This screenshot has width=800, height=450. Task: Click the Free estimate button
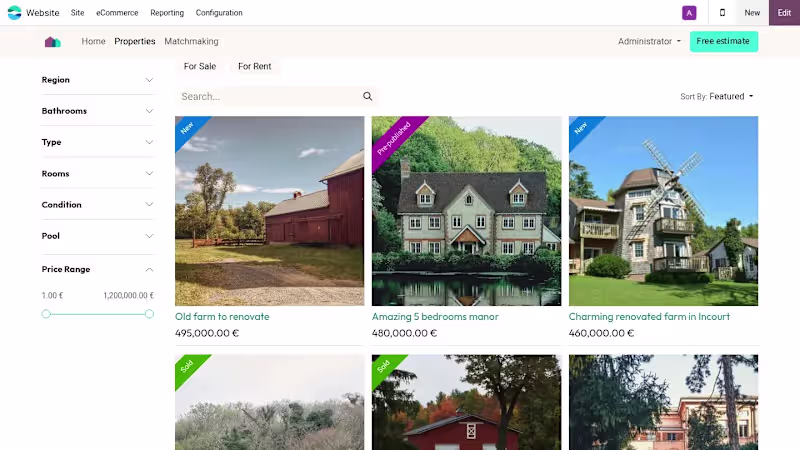(723, 41)
